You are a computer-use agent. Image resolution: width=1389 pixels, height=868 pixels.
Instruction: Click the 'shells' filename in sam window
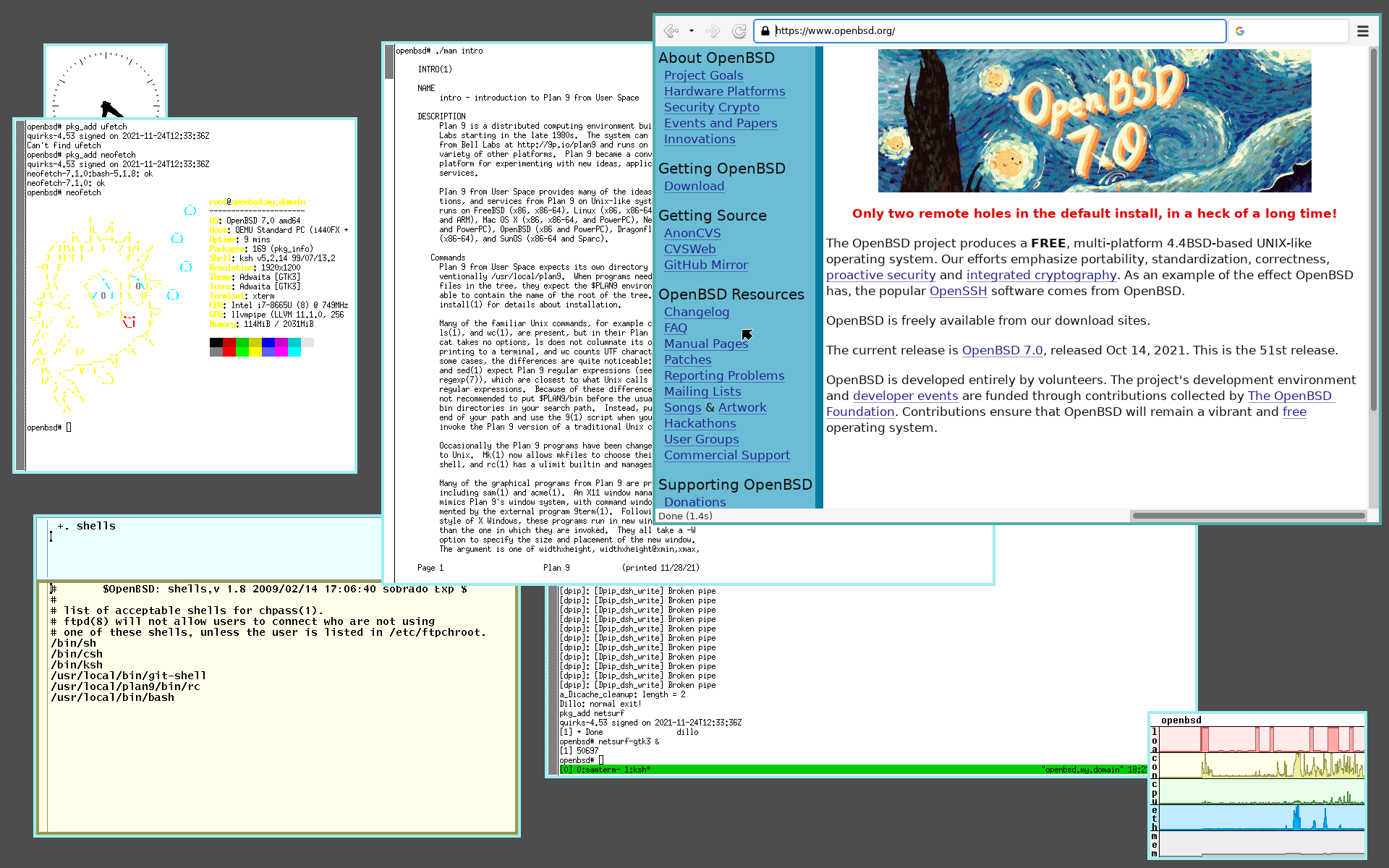96,526
